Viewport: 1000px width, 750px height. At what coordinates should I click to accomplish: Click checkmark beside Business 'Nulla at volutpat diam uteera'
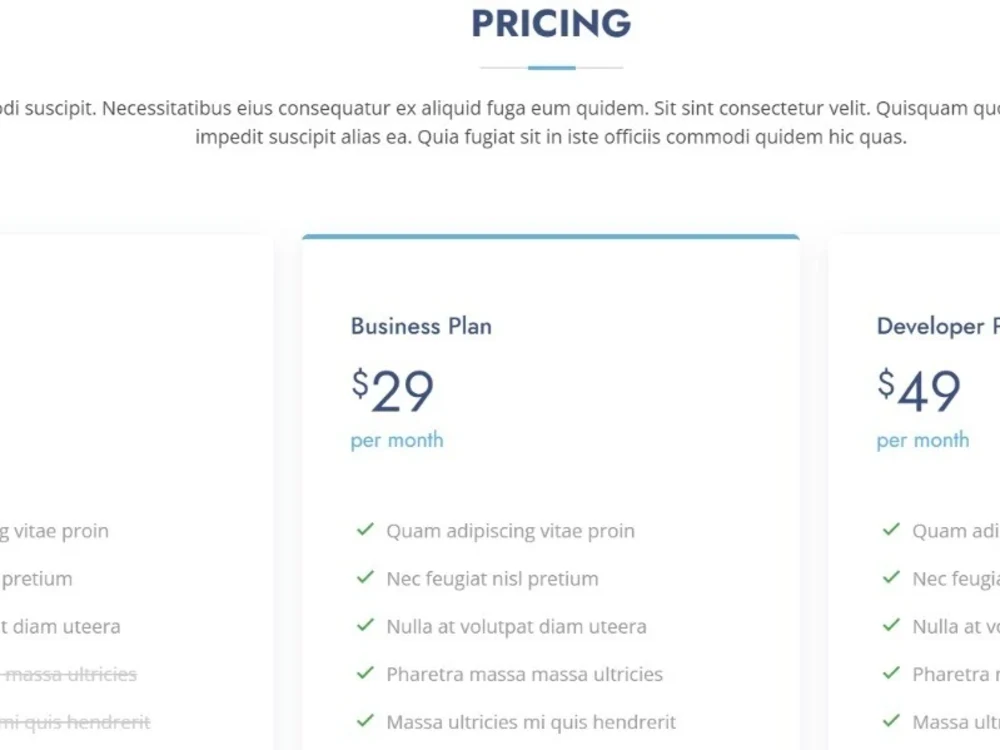(365, 625)
